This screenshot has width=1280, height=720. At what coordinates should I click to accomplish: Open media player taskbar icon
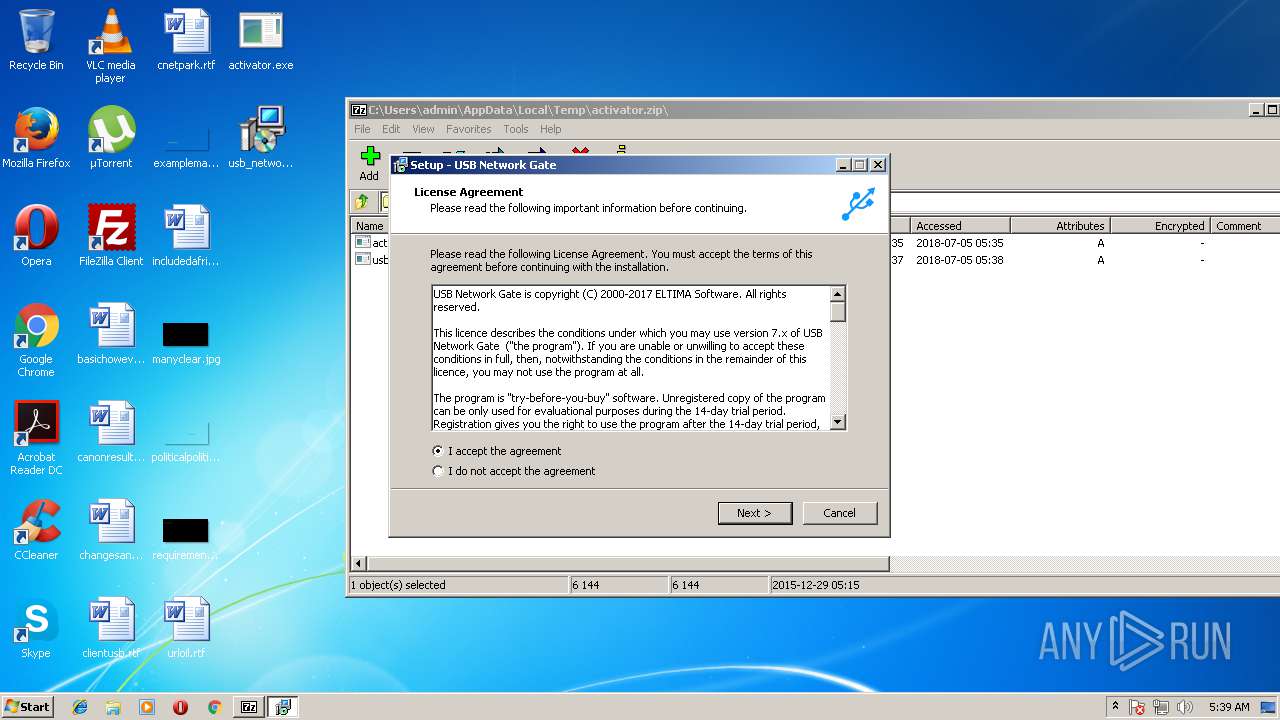pos(147,707)
